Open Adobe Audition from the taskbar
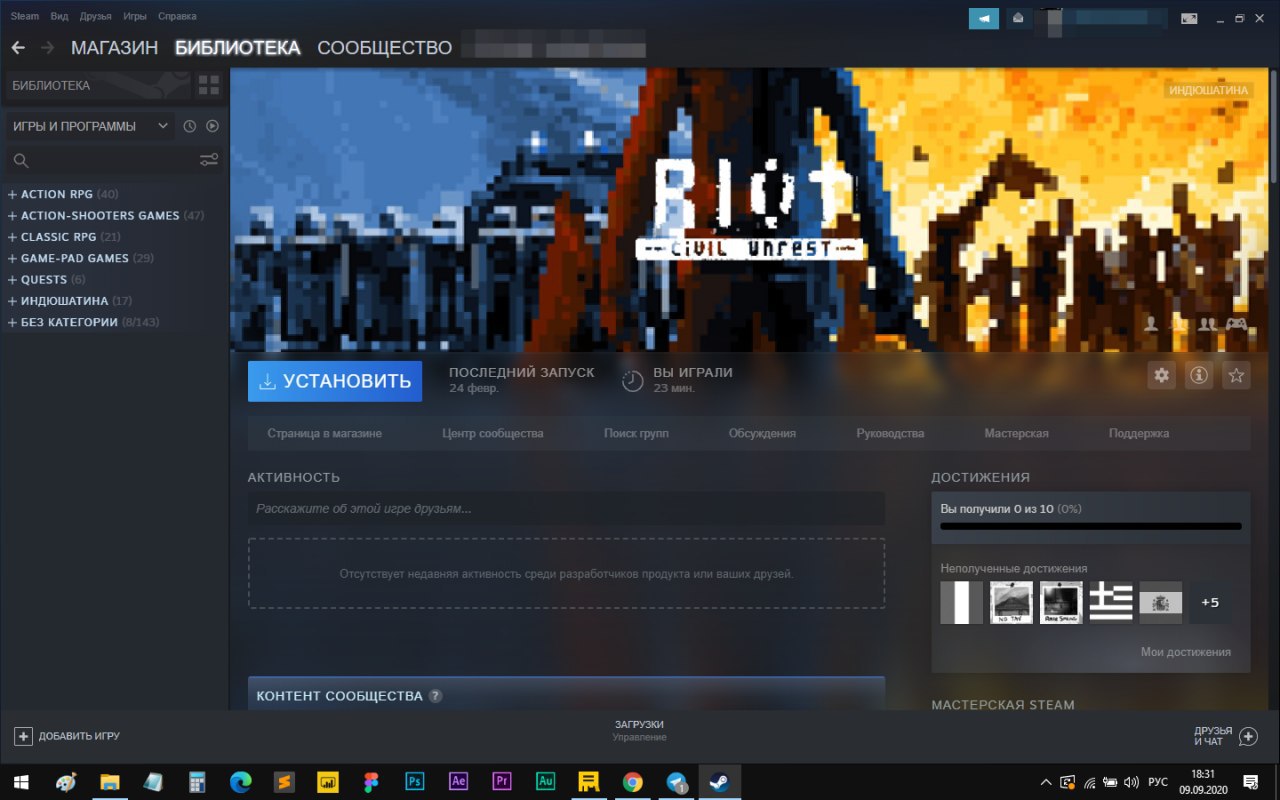This screenshot has width=1280, height=800. pos(545,781)
